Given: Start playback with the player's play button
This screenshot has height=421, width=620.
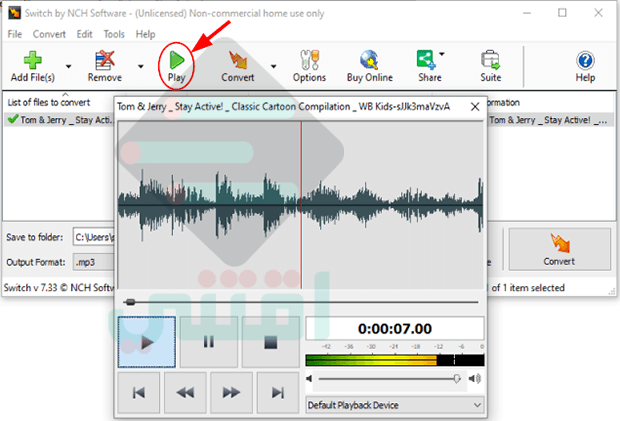Looking at the screenshot, I should (147, 342).
